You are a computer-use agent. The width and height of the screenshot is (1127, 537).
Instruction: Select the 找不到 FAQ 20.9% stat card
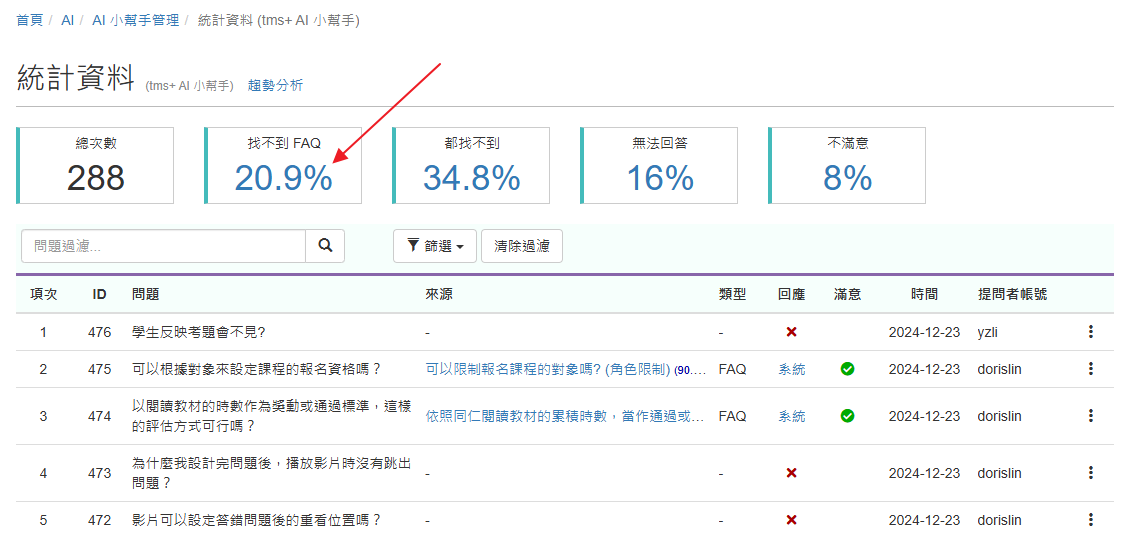283,166
